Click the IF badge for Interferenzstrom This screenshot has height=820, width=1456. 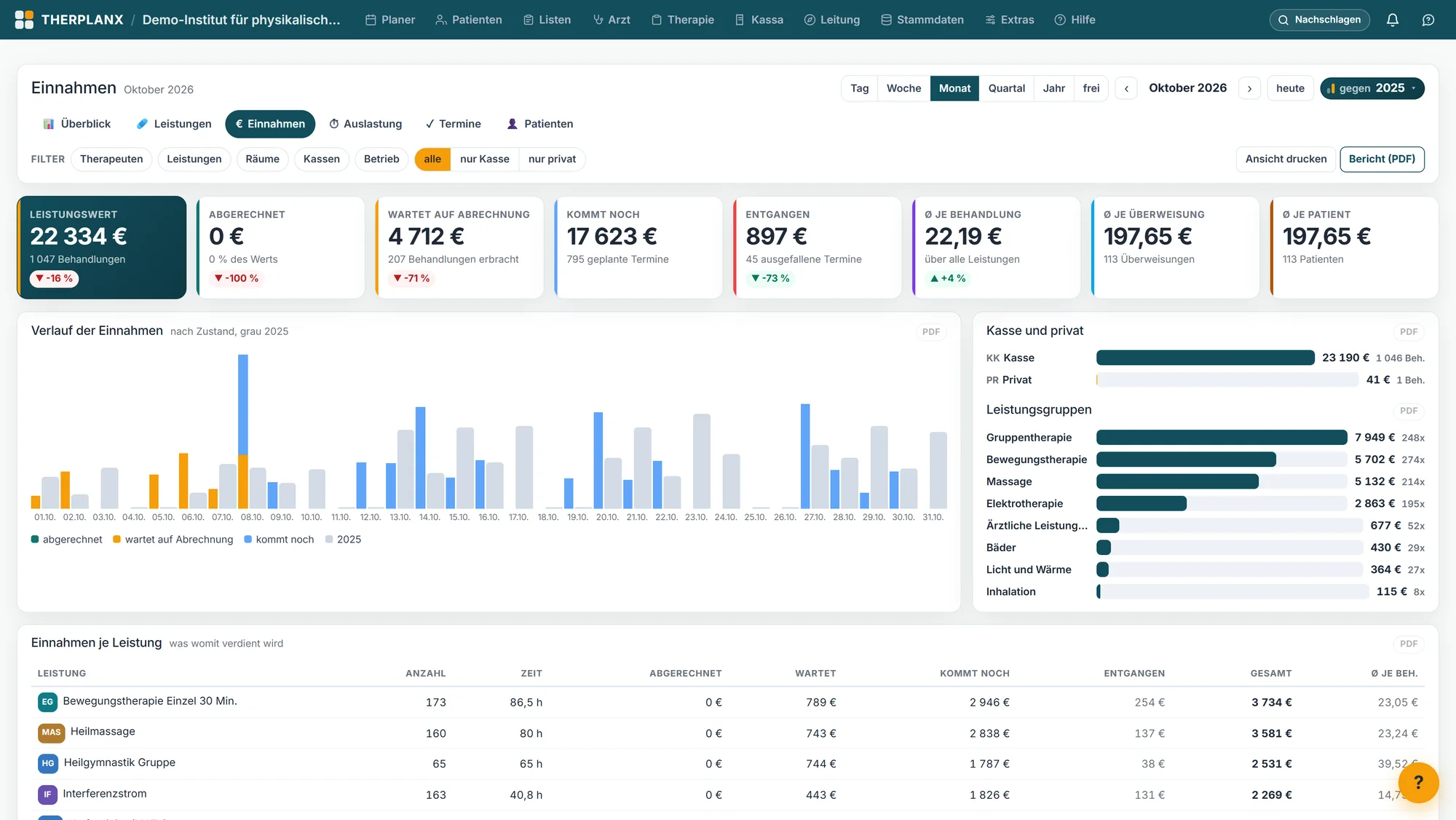pos(47,795)
